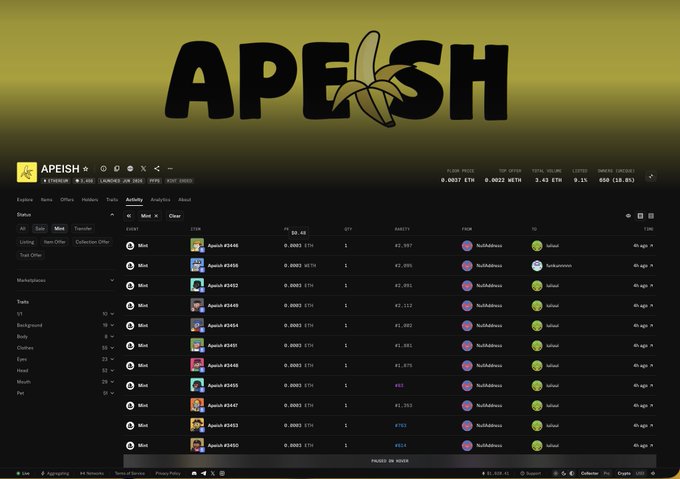680x479 pixels.
Task: Open the Apeish #3446 item thumbnail
Action: [x=197, y=245]
